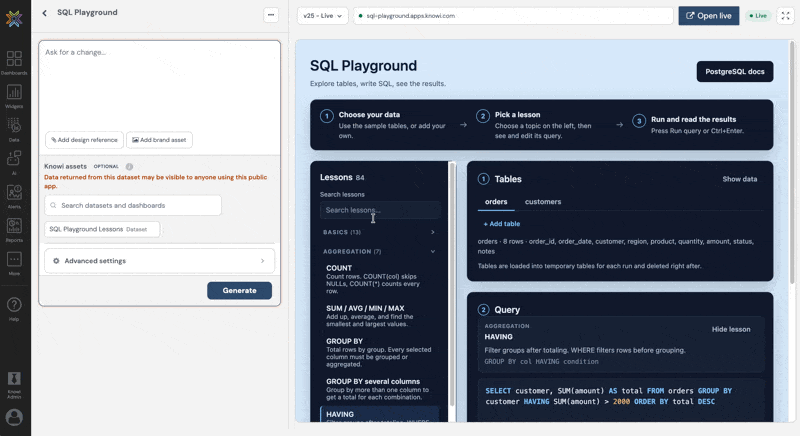
Task: Expand the Advanced settings row
Action: [159, 261]
